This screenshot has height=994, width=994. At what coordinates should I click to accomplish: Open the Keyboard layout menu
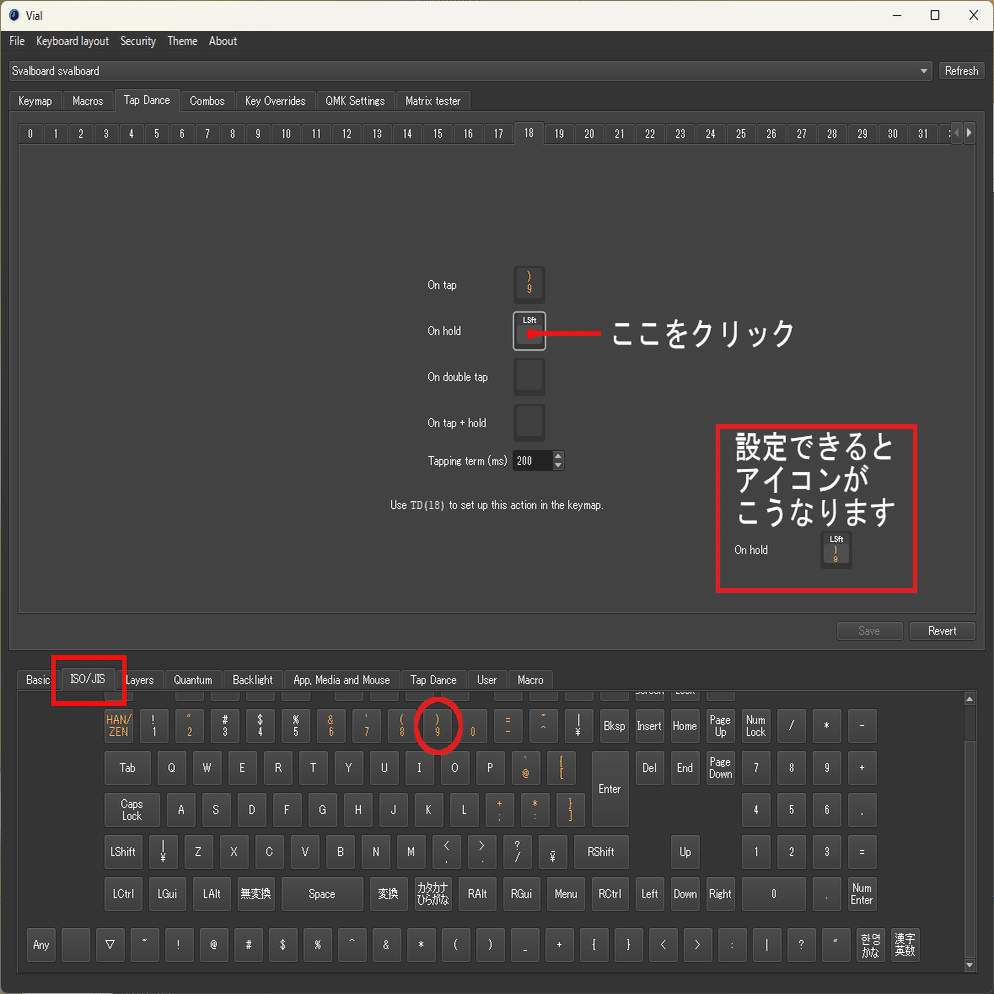72,41
